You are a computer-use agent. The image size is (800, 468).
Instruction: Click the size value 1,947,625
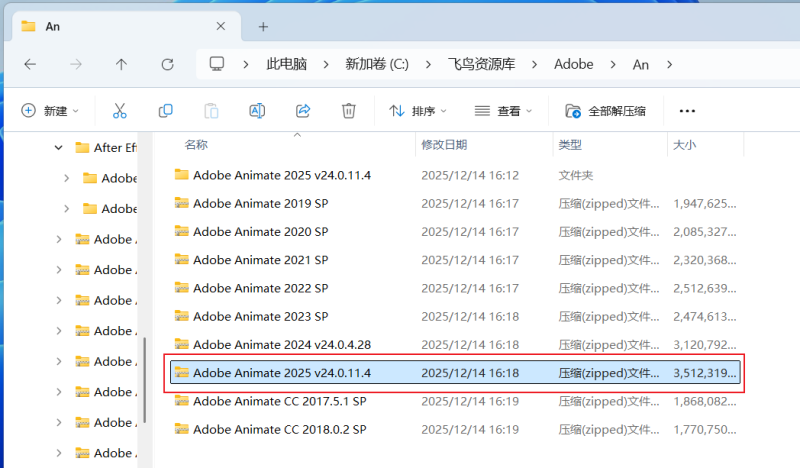(x=705, y=204)
